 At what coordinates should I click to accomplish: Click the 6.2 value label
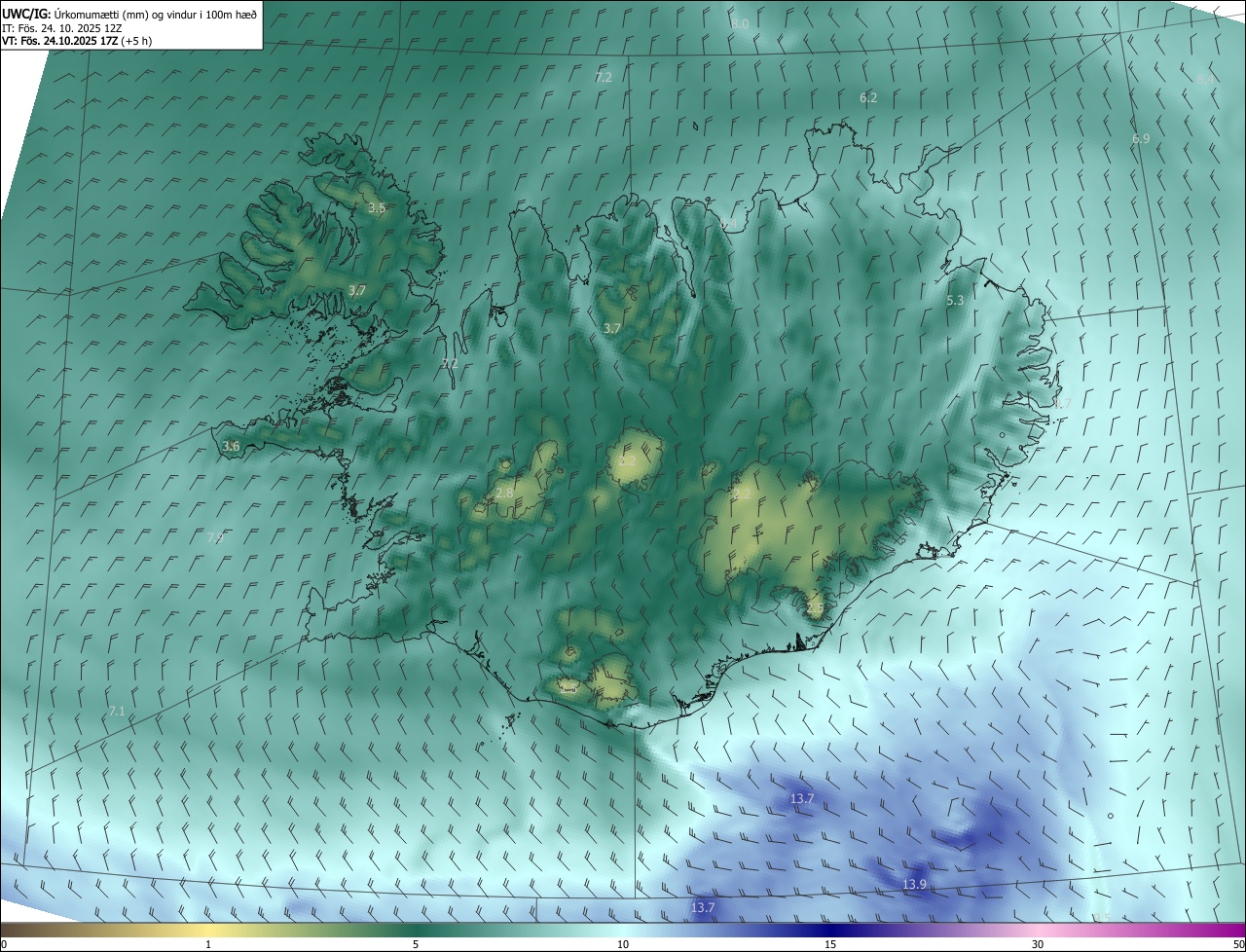point(868,98)
